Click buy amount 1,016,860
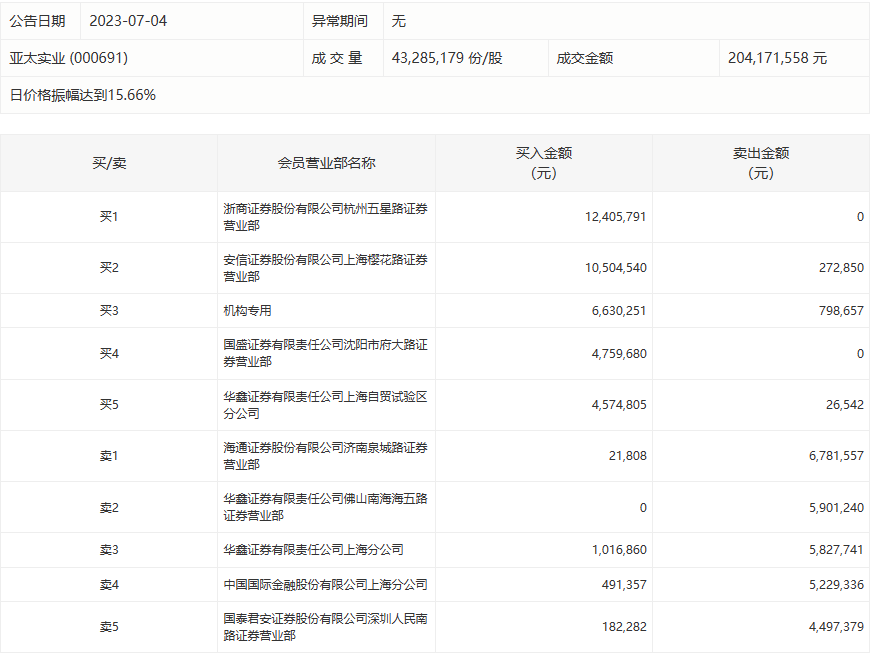The image size is (872, 655). 618,550
